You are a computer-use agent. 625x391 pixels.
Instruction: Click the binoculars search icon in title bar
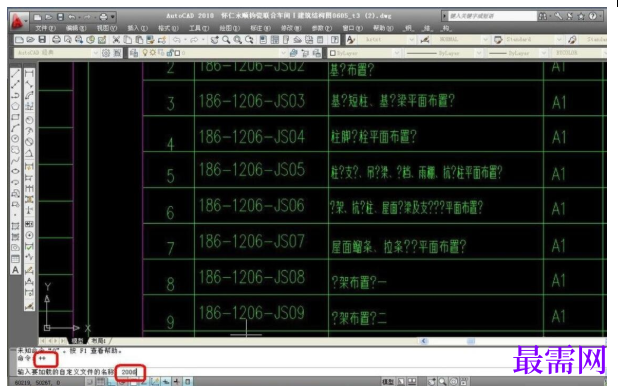[543, 16]
